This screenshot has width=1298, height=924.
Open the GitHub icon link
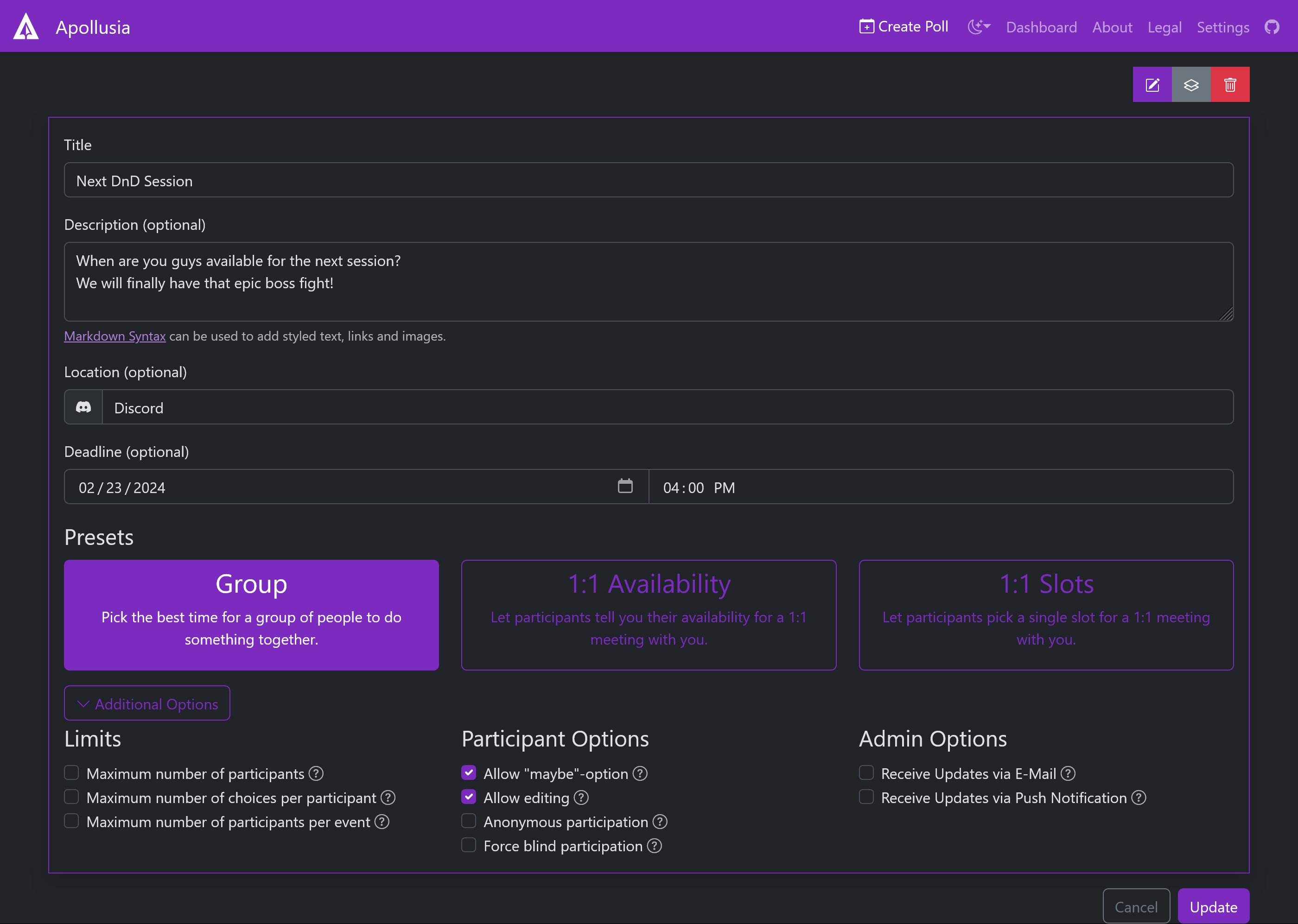(1272, 27)
